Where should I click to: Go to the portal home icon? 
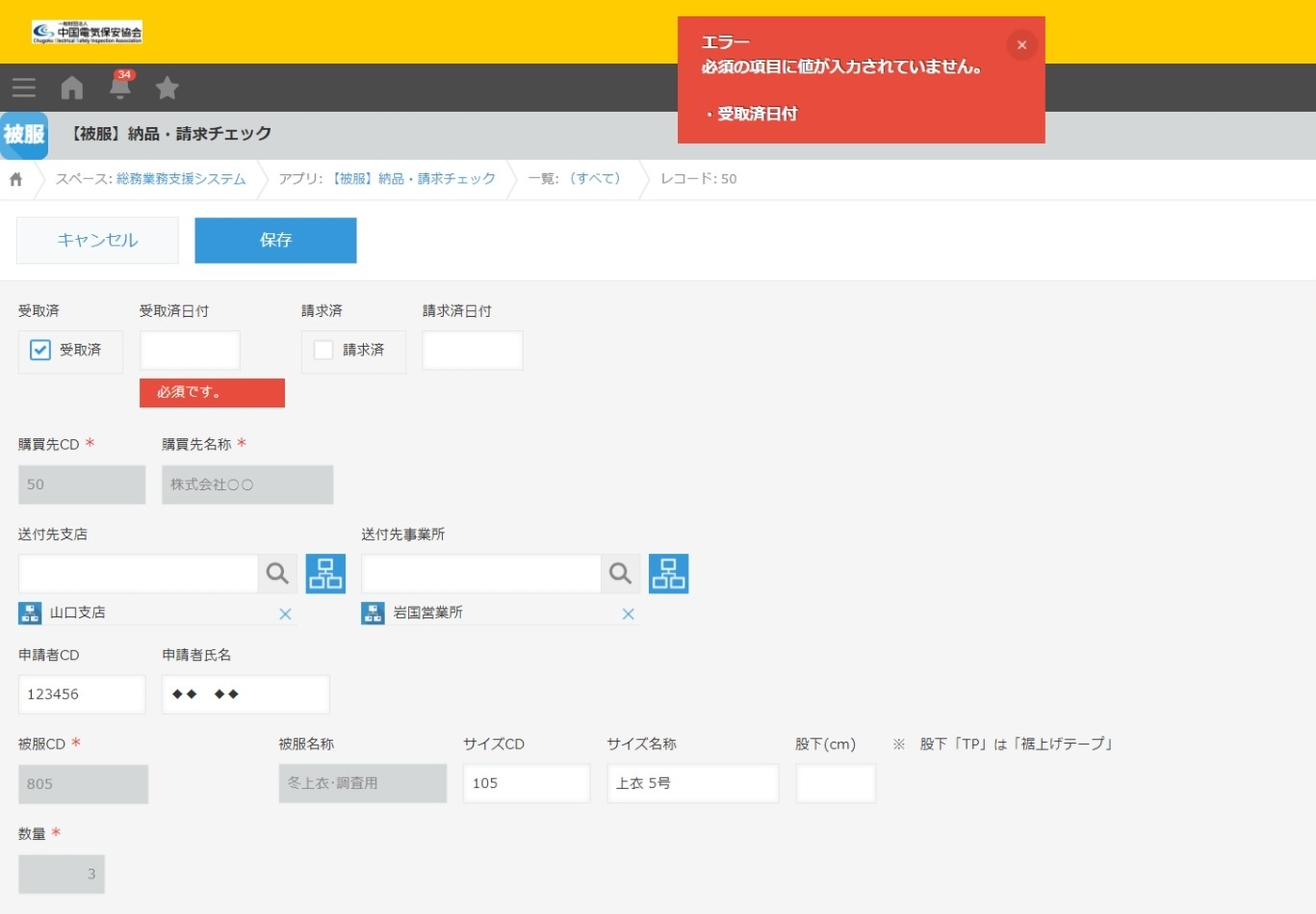[x=72, y=88]
